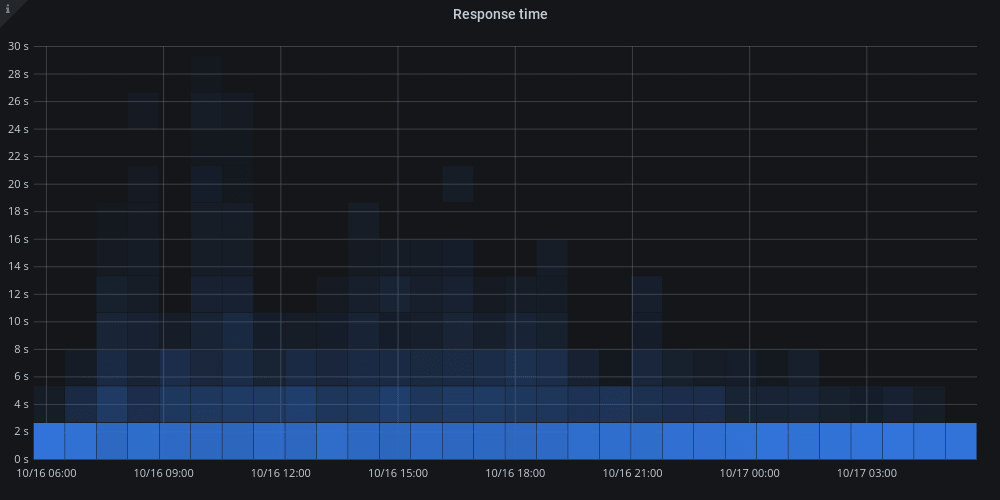
Task: Click the 10/16 12:00 time label
Action: click(281, 473)
